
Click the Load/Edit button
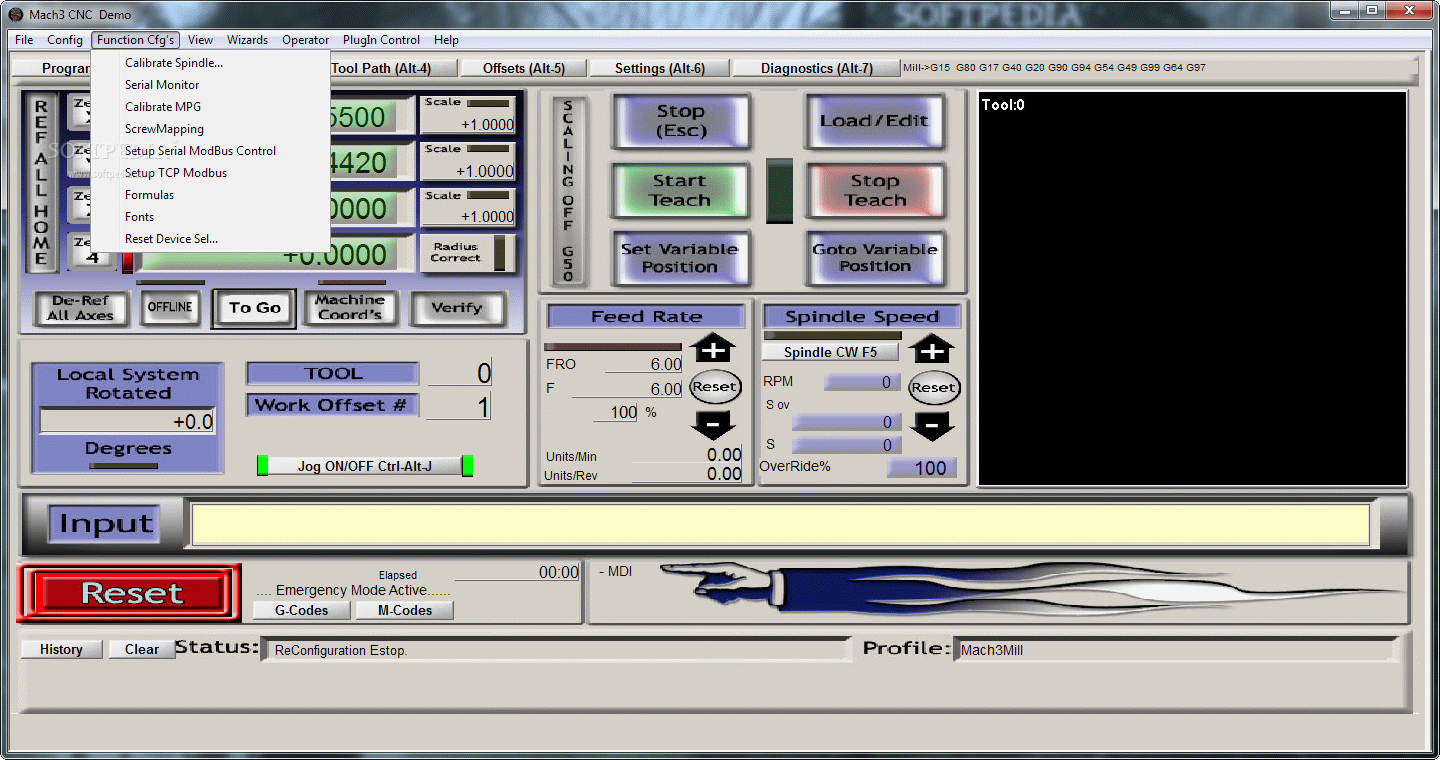(874, 121)
